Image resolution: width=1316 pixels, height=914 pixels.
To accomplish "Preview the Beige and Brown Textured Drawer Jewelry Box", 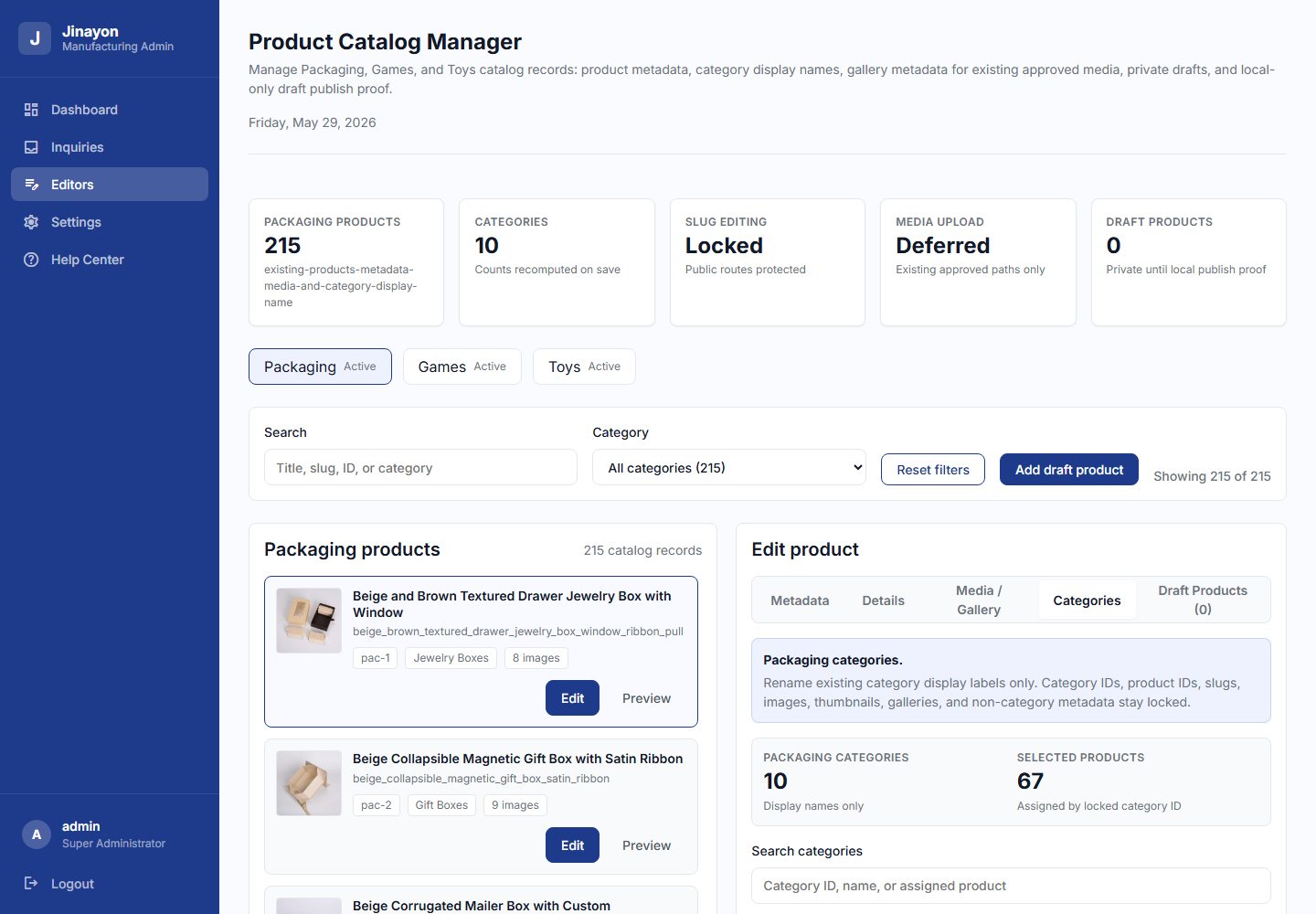I will point(646,698).
